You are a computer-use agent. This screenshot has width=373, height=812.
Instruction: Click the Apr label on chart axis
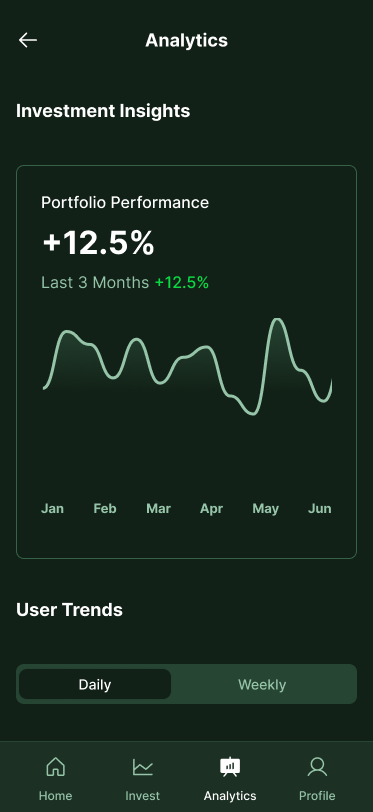click(211, 509)
